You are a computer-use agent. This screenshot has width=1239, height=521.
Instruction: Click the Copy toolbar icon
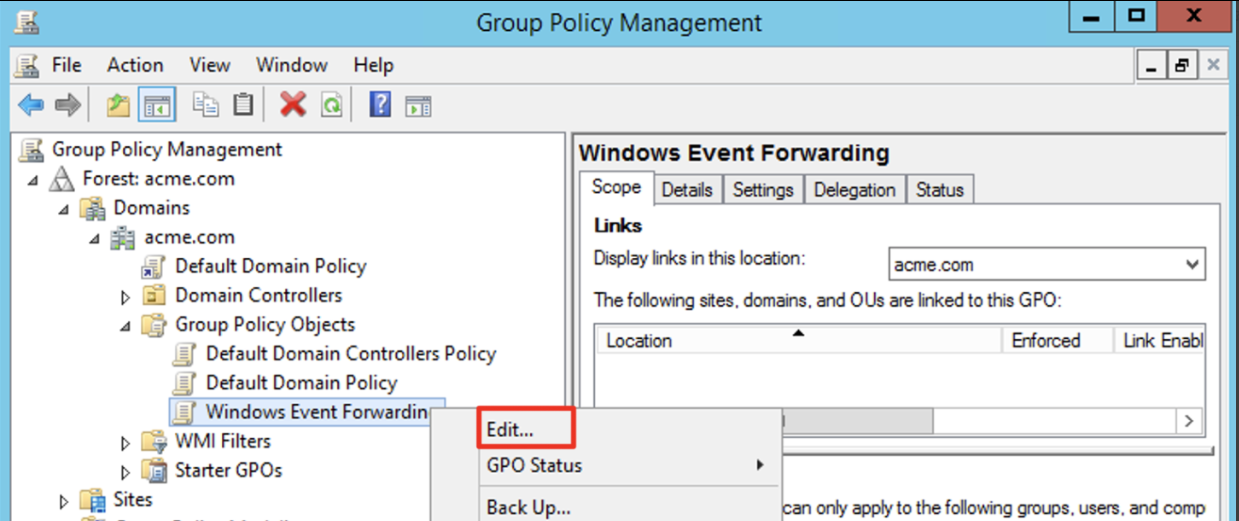pos(205,104)
